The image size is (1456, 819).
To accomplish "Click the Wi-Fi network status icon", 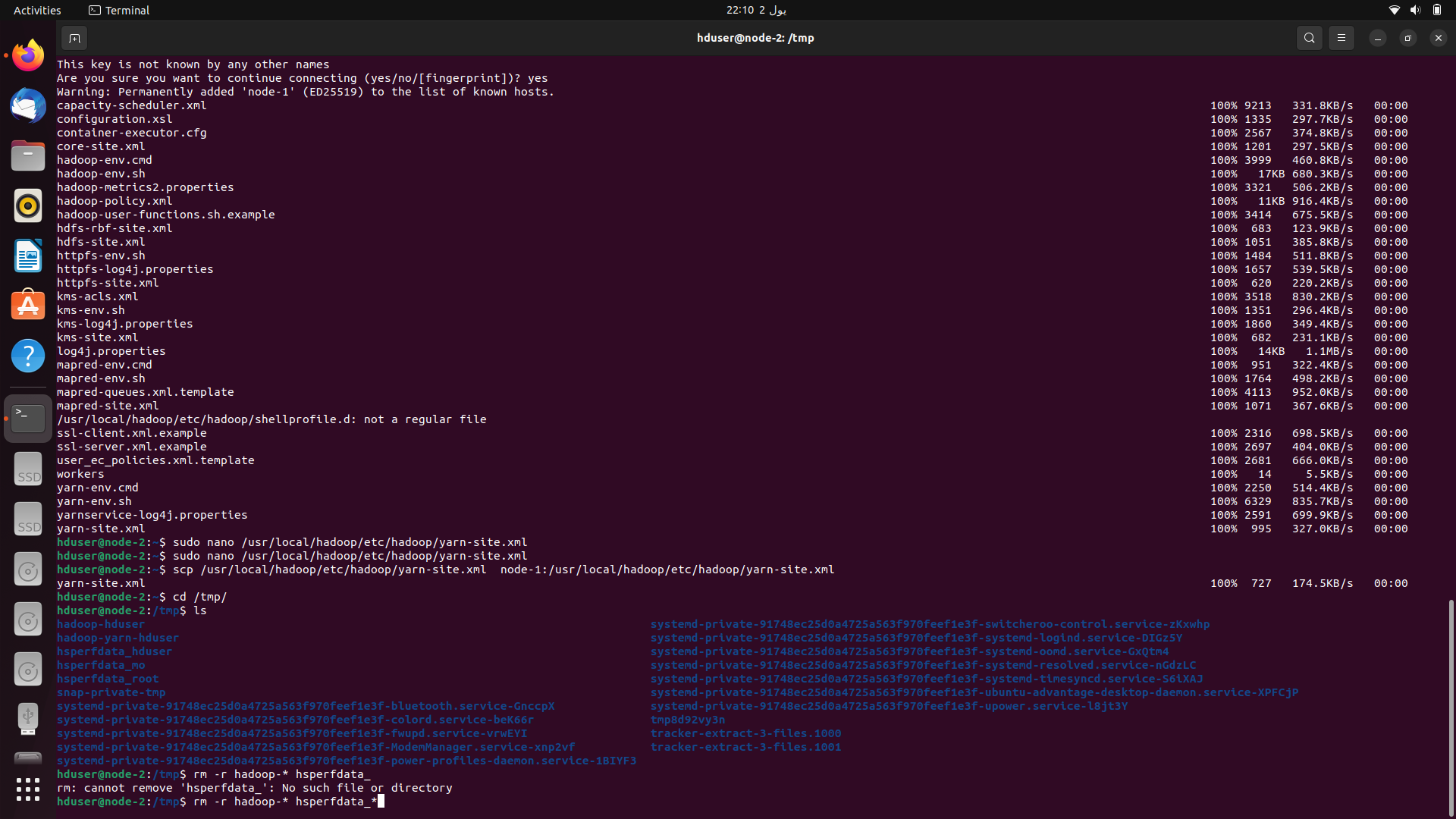I will tap(1394, 10).
